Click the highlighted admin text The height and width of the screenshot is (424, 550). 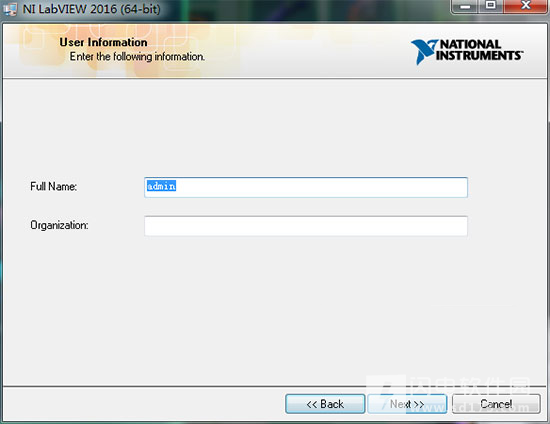(x=161, y=186)
